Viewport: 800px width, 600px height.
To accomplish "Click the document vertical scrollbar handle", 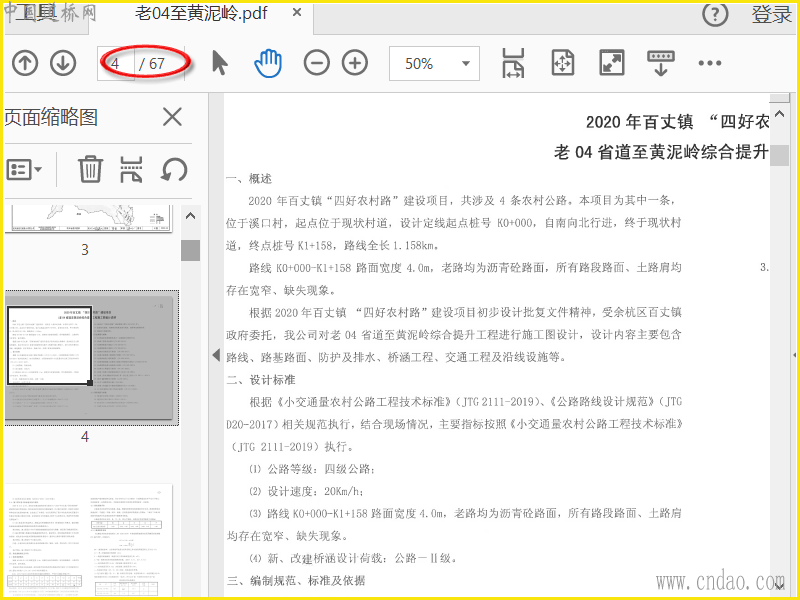I will pos(779,155).
